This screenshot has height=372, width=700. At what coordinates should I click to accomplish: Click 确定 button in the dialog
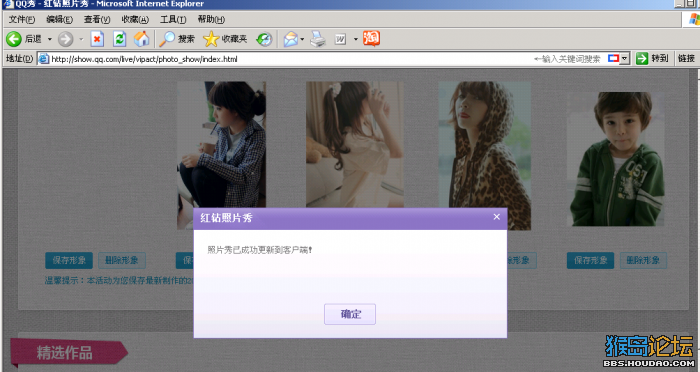350,314
